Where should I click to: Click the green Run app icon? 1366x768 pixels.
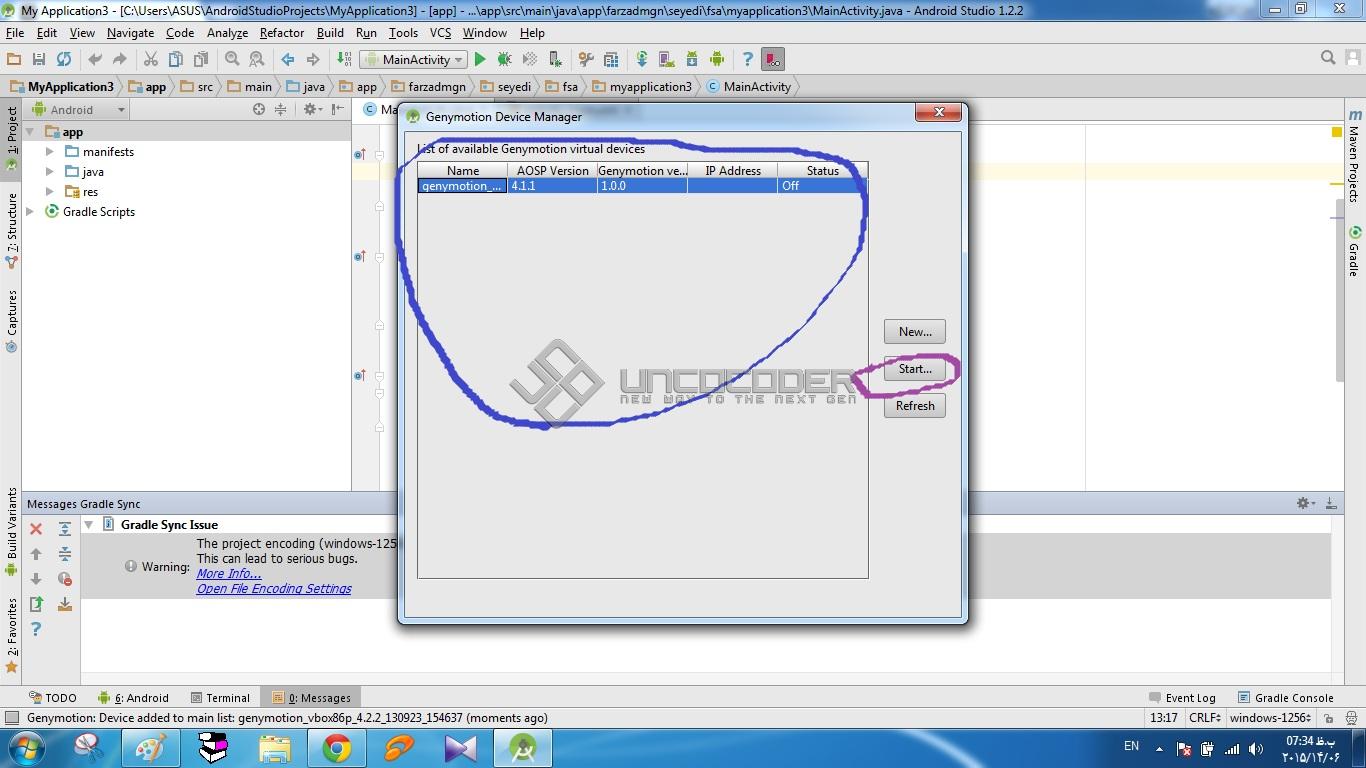pos(480,59)
